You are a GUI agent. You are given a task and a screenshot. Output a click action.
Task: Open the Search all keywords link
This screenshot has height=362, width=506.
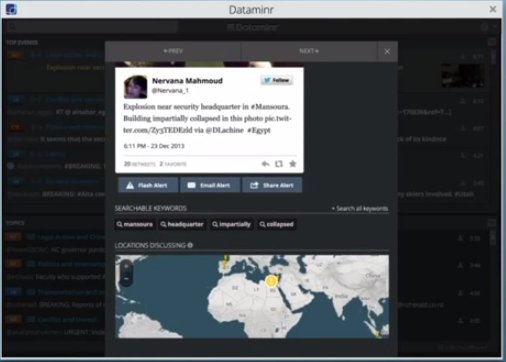[x=360, y=209]
